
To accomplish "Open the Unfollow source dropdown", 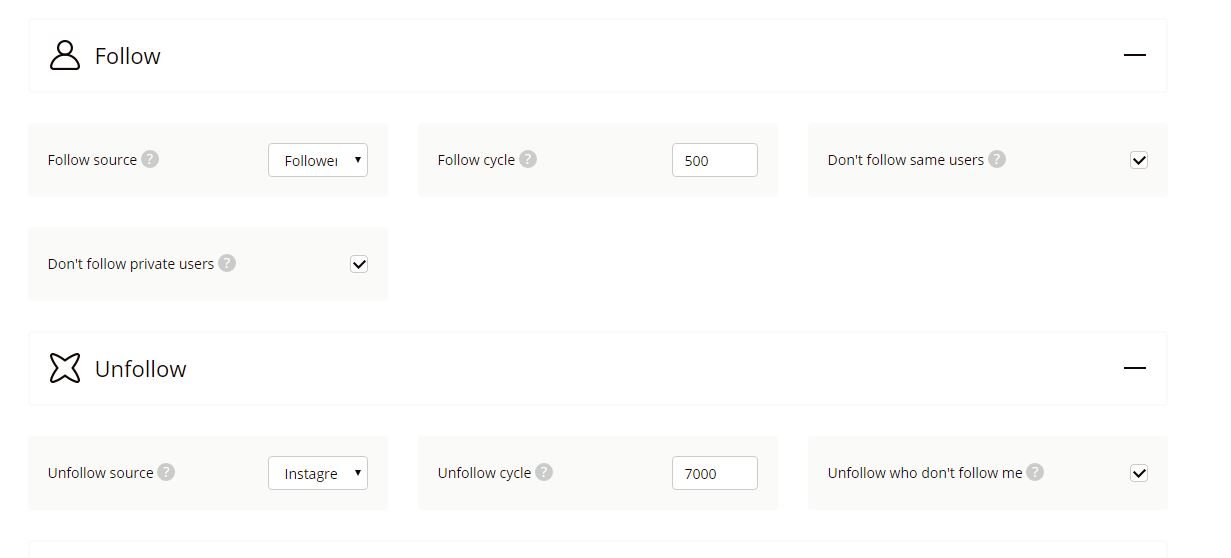I will [x=318, y=473].
